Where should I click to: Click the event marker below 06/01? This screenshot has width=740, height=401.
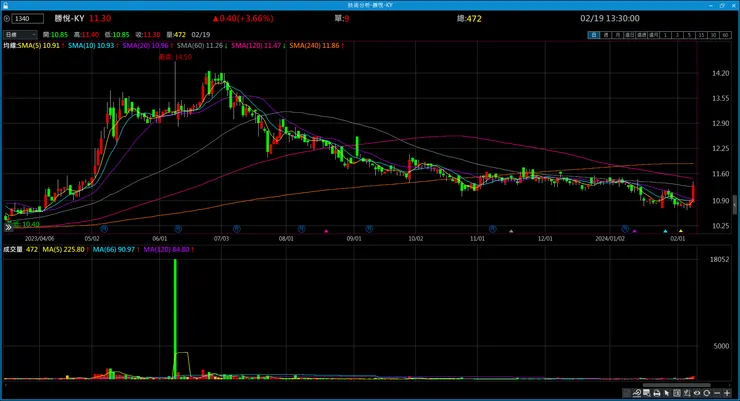click(x=178, y=229)
